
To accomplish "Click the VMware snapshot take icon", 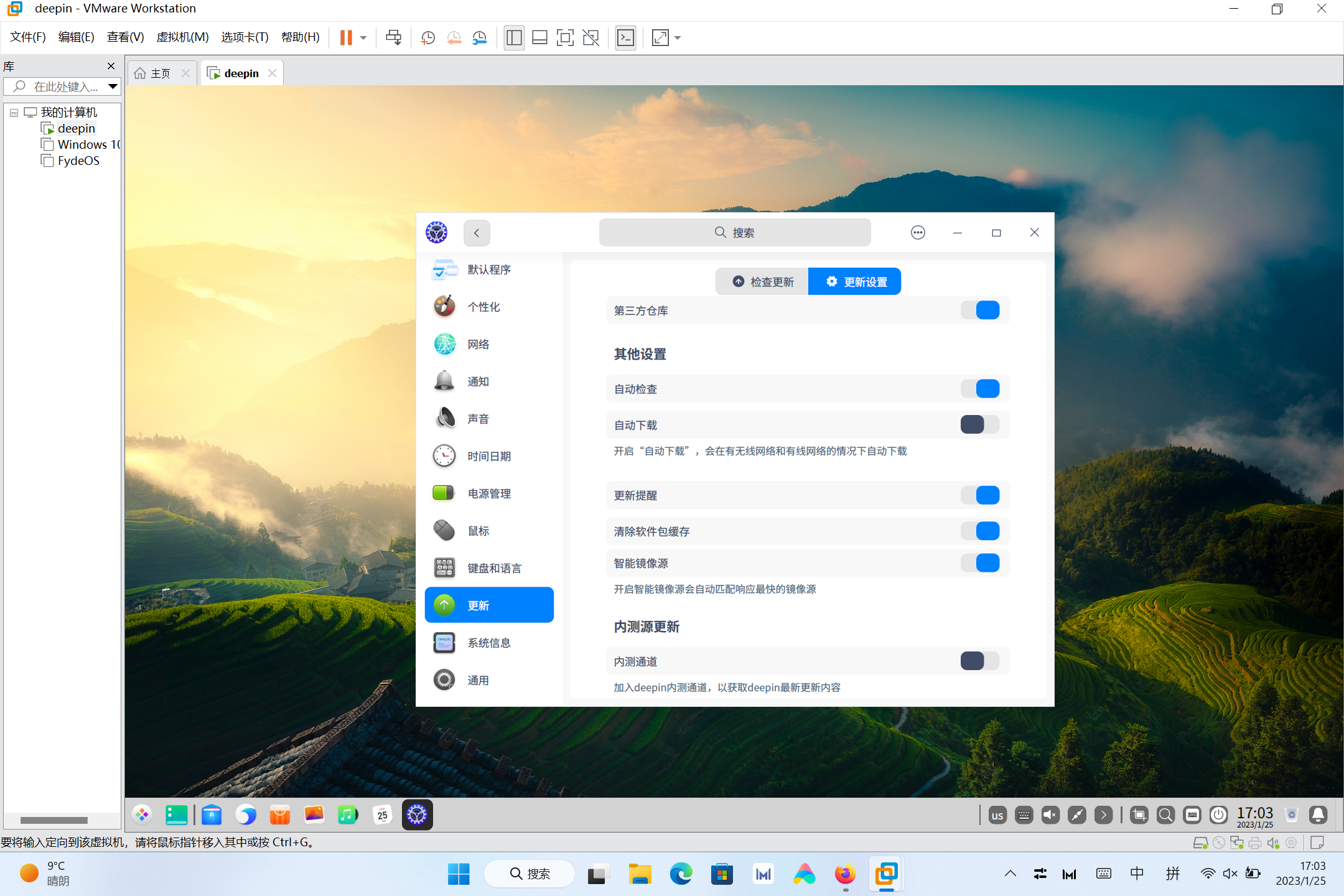I will pyautogui.click(x=427, y=38).
